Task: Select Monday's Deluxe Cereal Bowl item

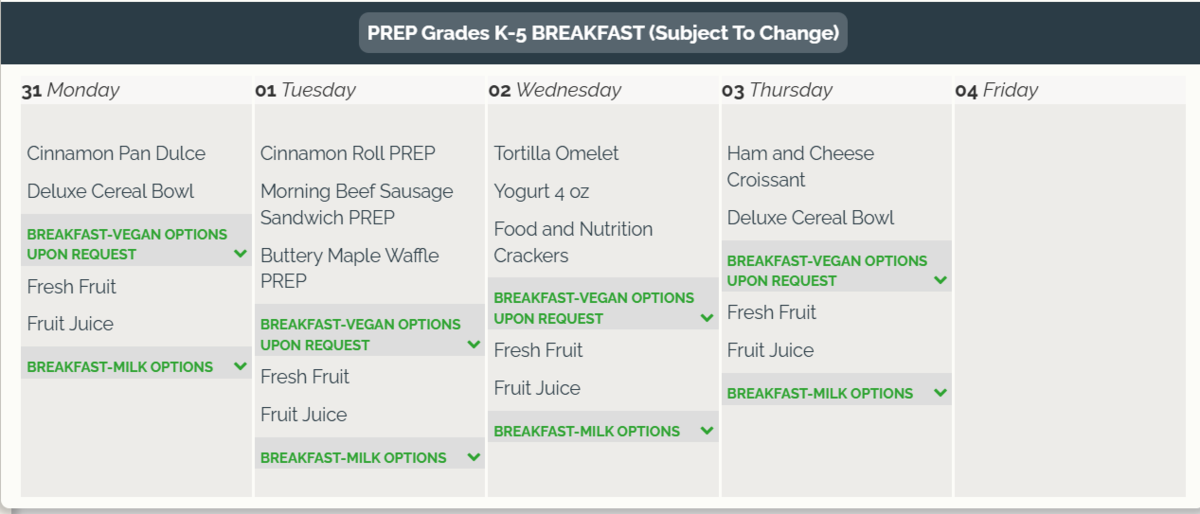Action: click(110, 191)
